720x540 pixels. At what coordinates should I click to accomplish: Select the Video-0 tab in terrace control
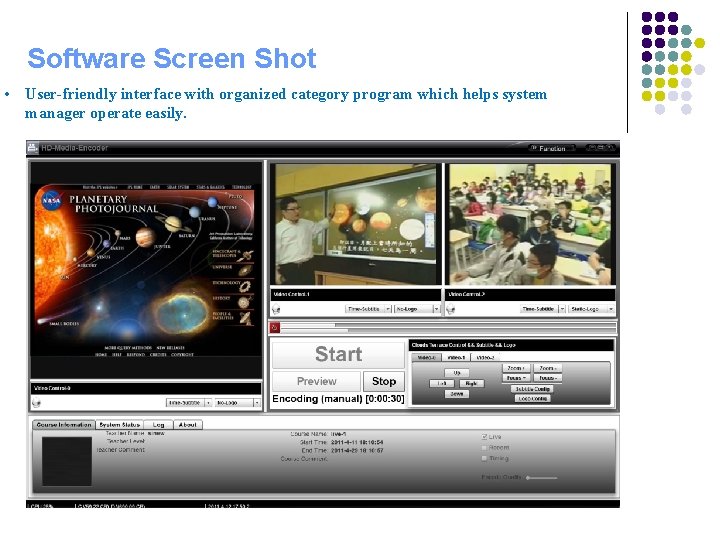[x=427, y=357]
